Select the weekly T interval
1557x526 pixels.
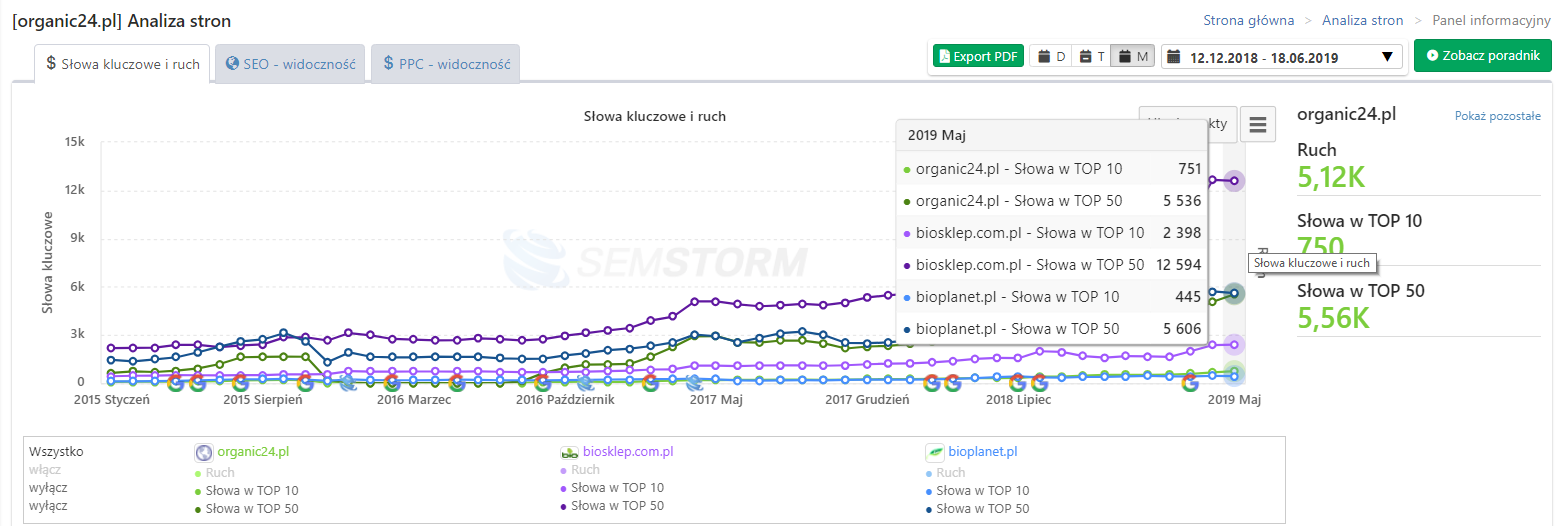pyautogui.click(x=1091, y=57)
